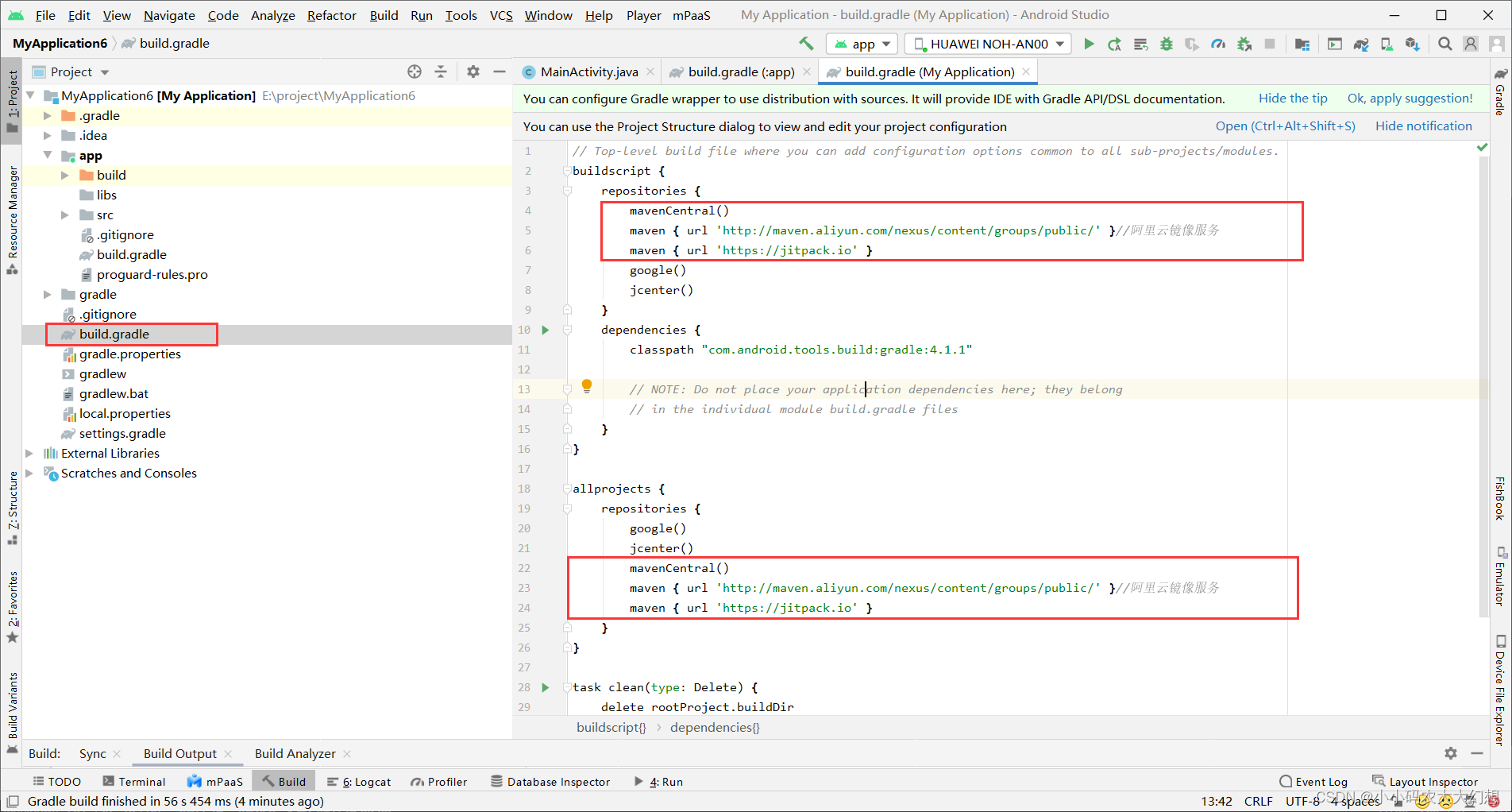Open the Refactor menu

tap(331, 14)
